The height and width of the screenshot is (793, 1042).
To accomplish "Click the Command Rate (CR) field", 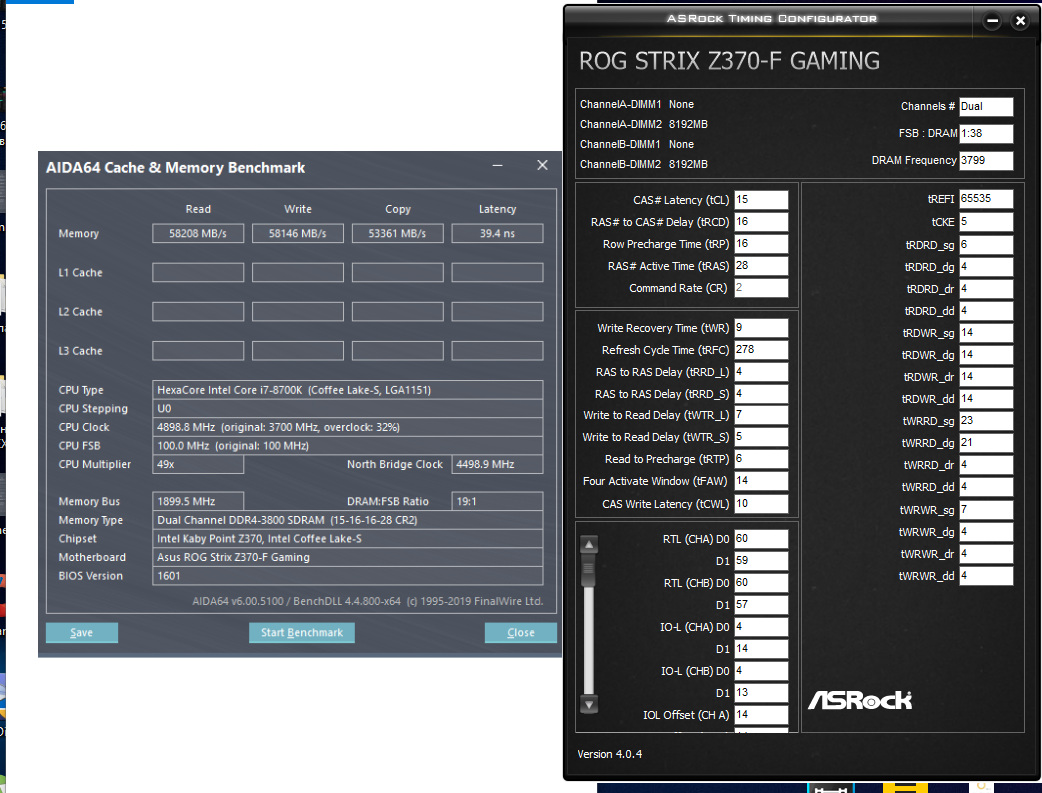I will coord(761,287).
